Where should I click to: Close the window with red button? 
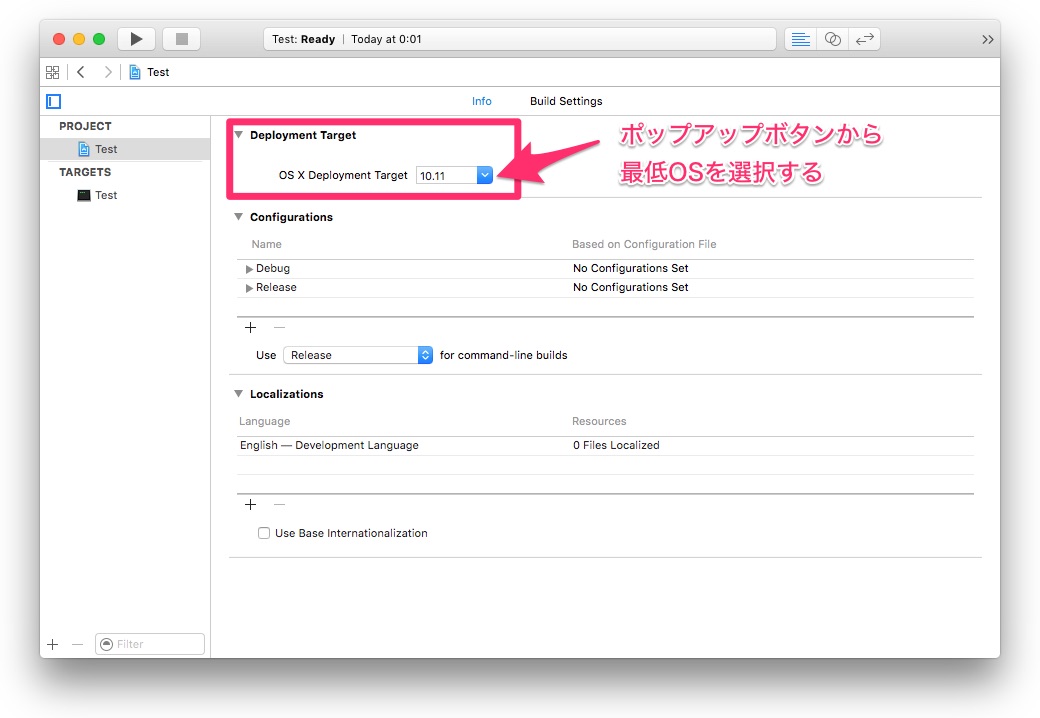[x=59, y=39]
